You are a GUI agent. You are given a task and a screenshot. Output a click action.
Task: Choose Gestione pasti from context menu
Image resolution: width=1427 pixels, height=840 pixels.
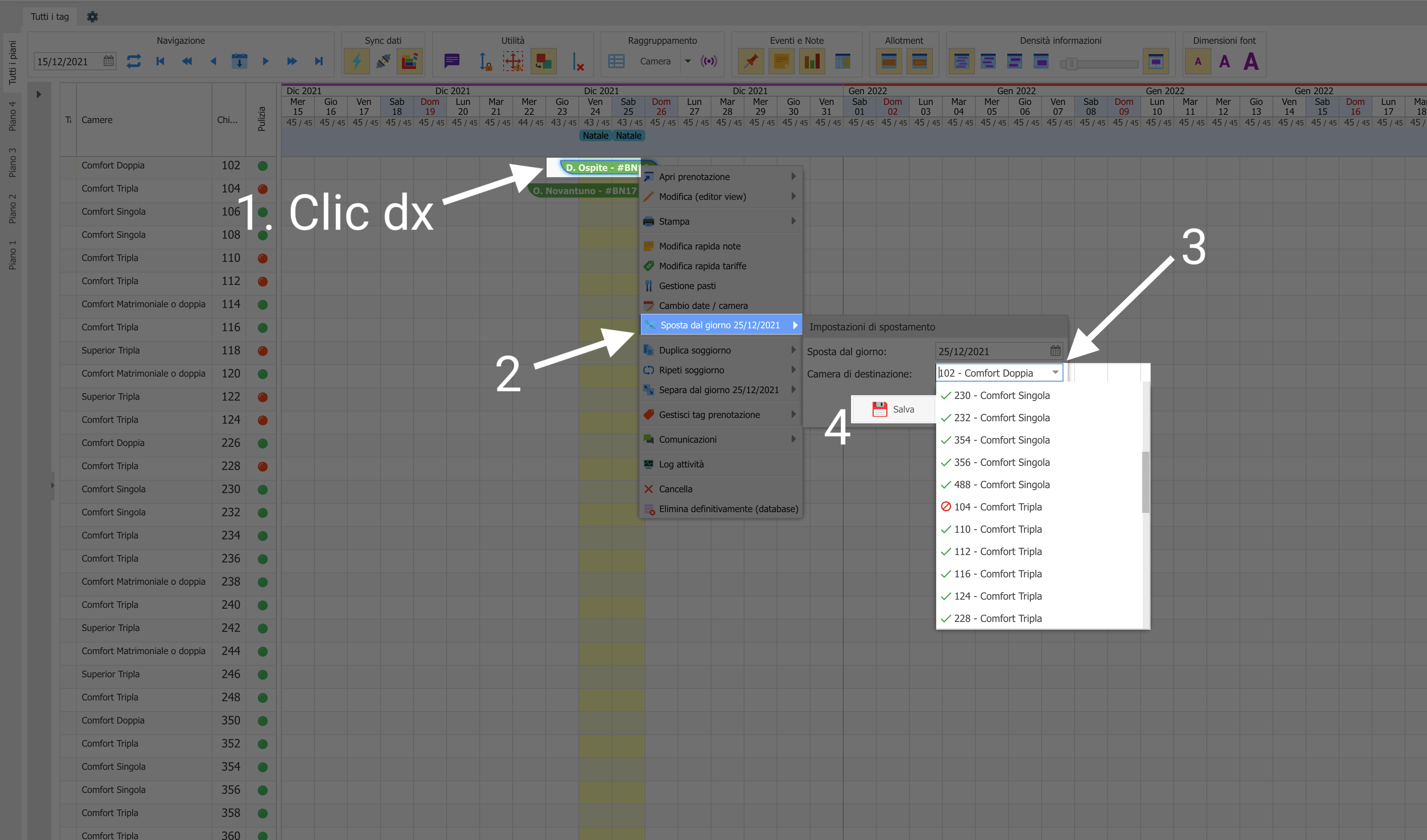pos(721,286)
